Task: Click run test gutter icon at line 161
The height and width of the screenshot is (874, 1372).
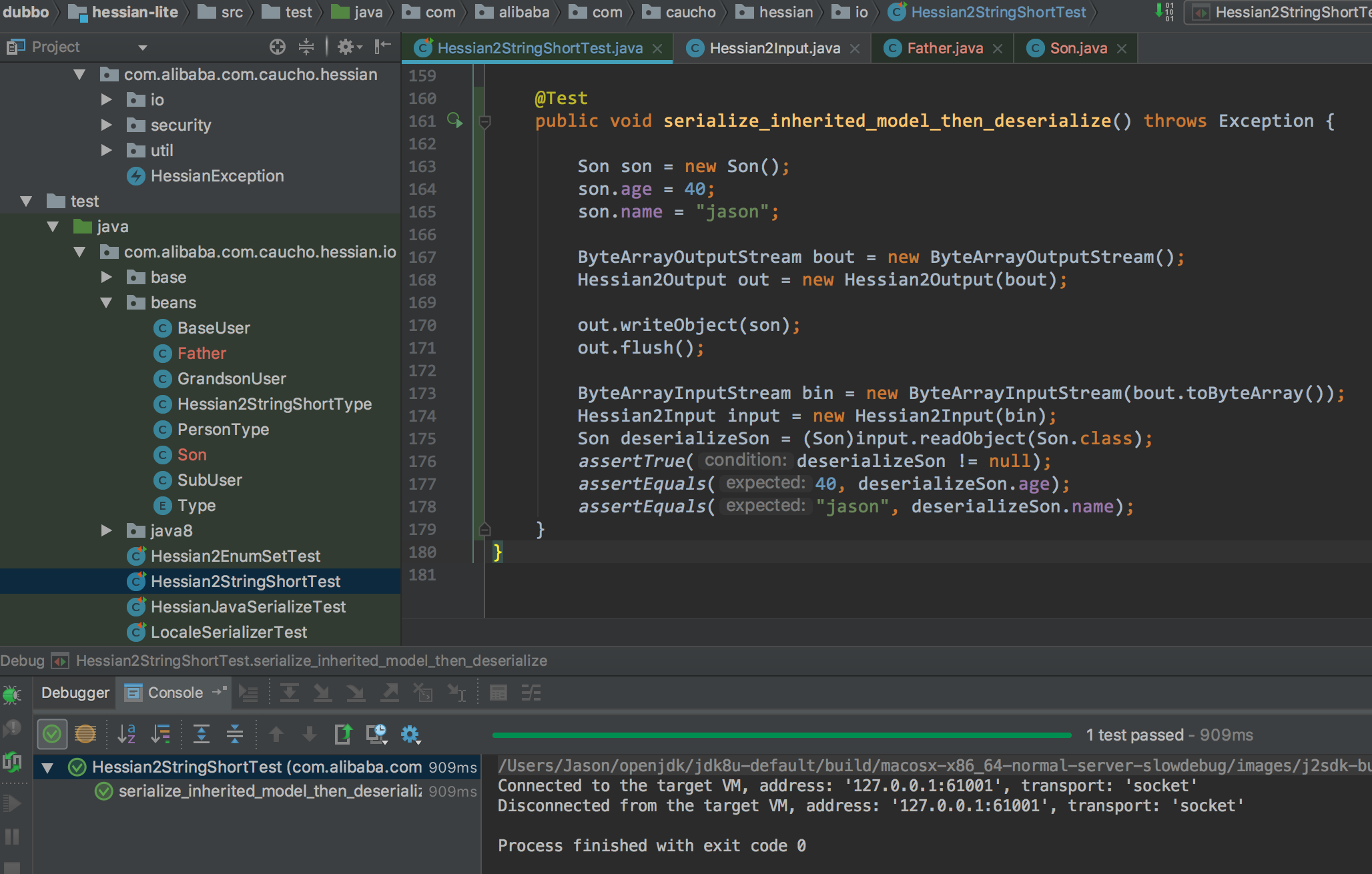Action: [x=455, y=120]
